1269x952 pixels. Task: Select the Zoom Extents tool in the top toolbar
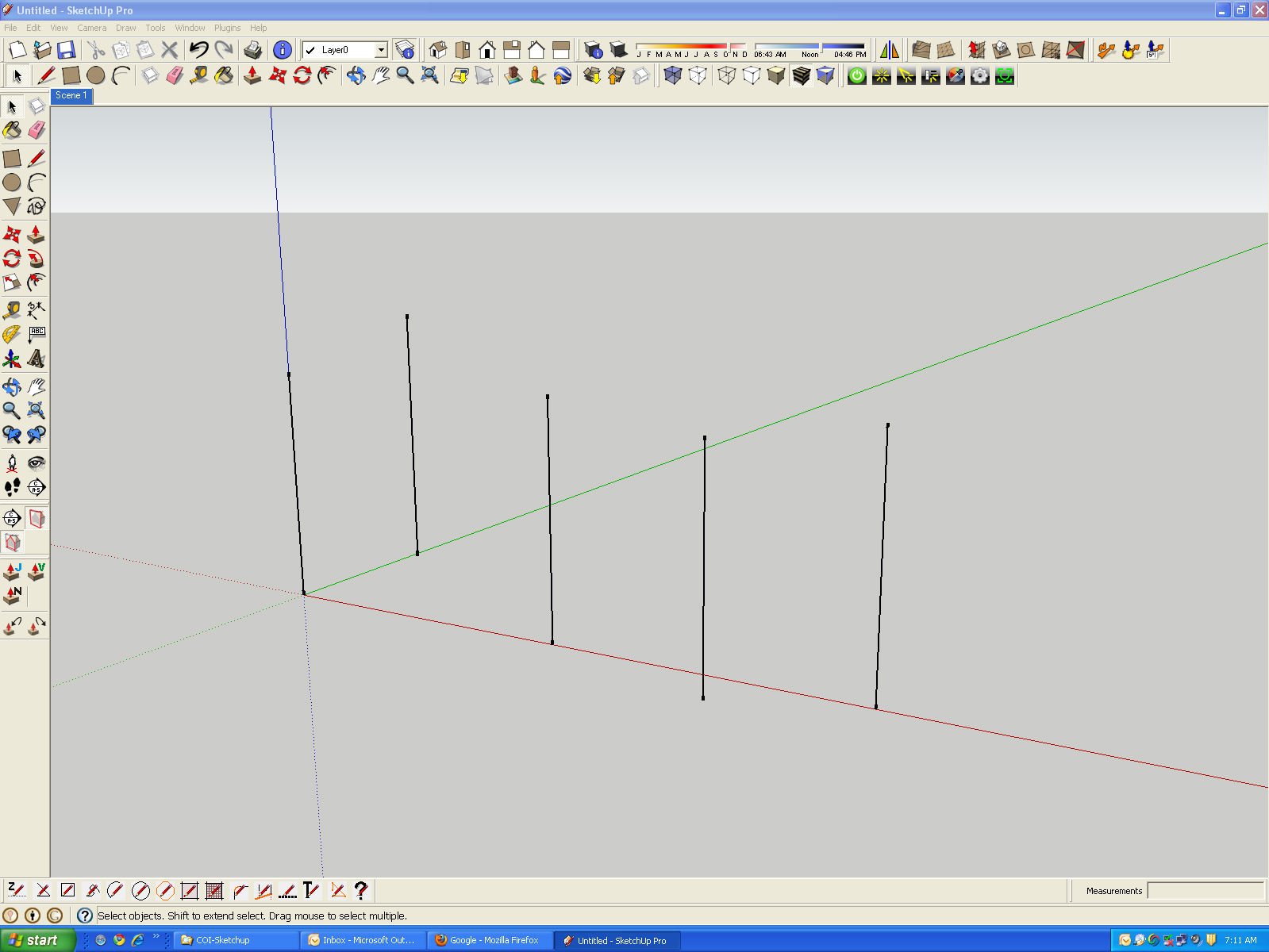click(x=429, y=75)
